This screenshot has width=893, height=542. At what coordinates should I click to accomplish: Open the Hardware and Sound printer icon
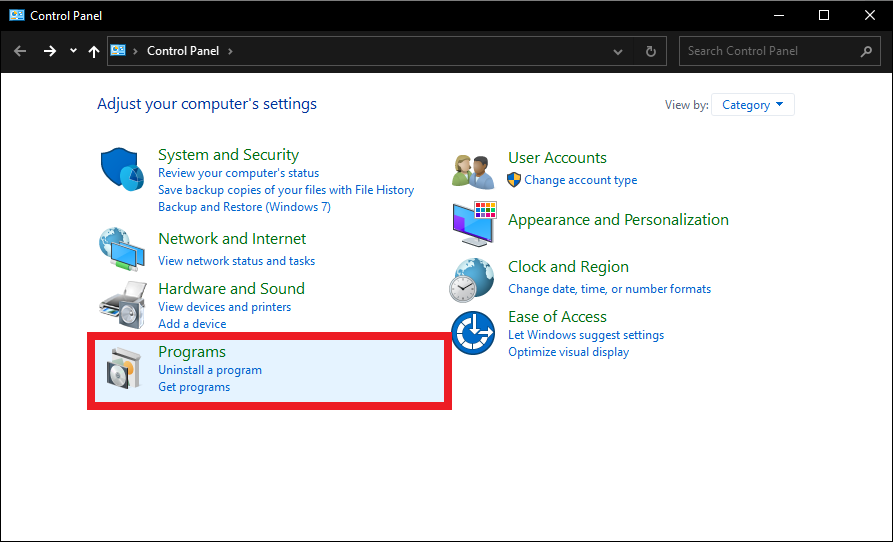[123, 305]
